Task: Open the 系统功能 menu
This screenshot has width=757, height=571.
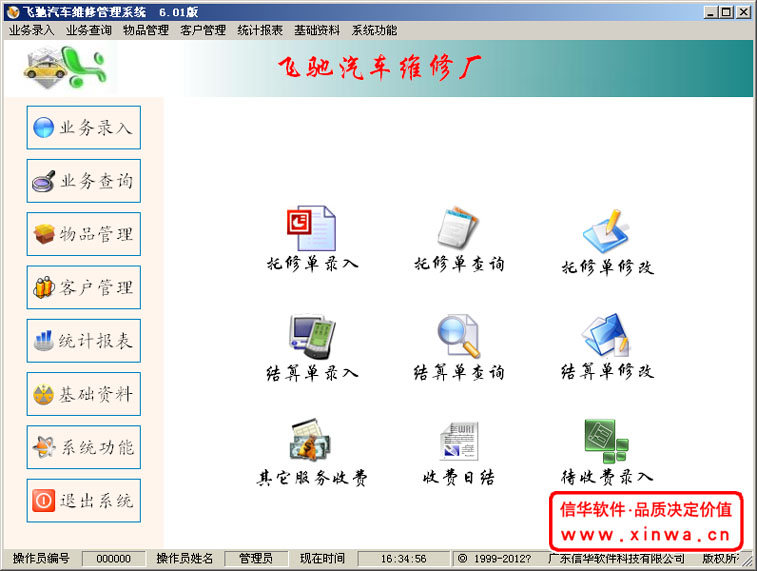Action: (374, 30)
